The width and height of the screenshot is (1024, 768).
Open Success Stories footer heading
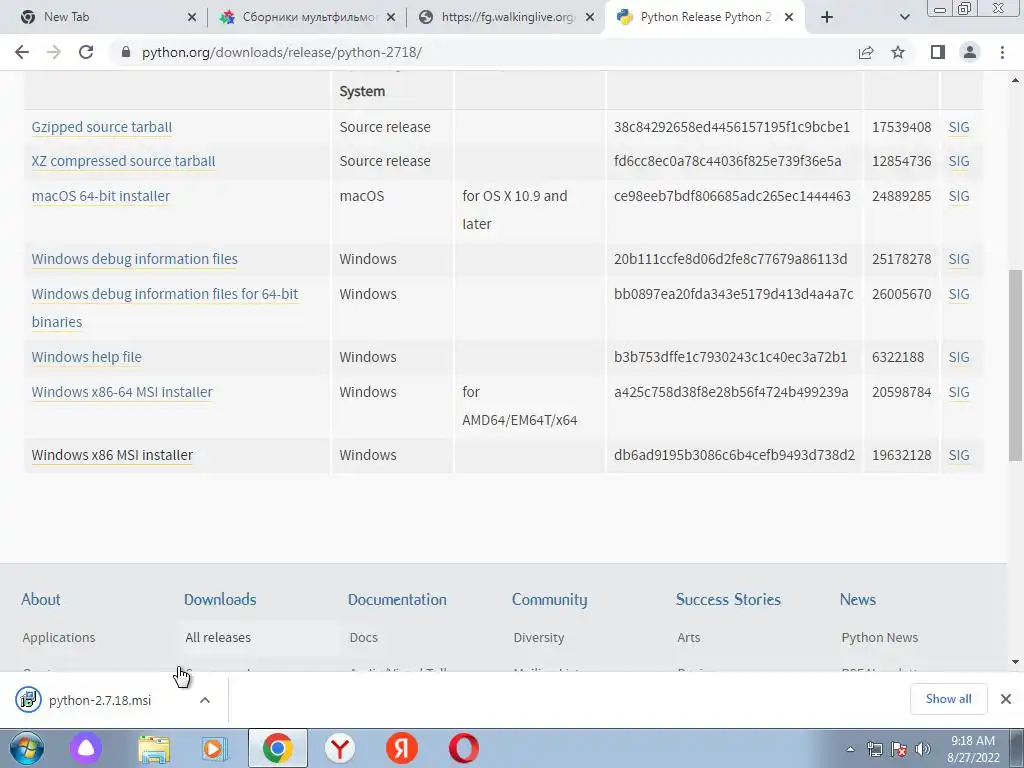728,600
